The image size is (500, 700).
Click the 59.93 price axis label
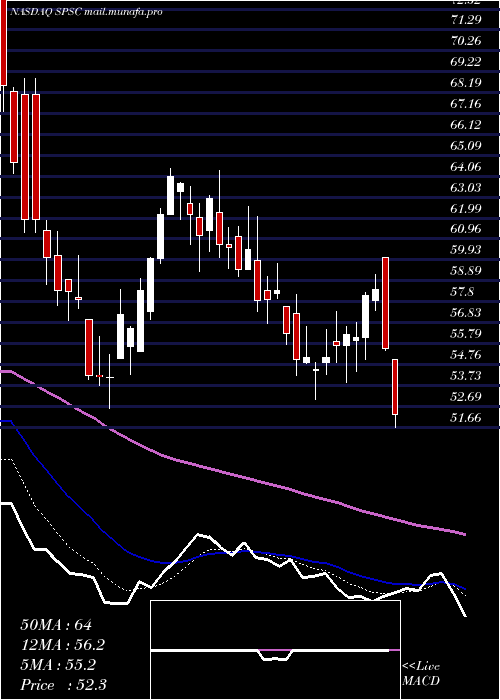tap(466, 250)
